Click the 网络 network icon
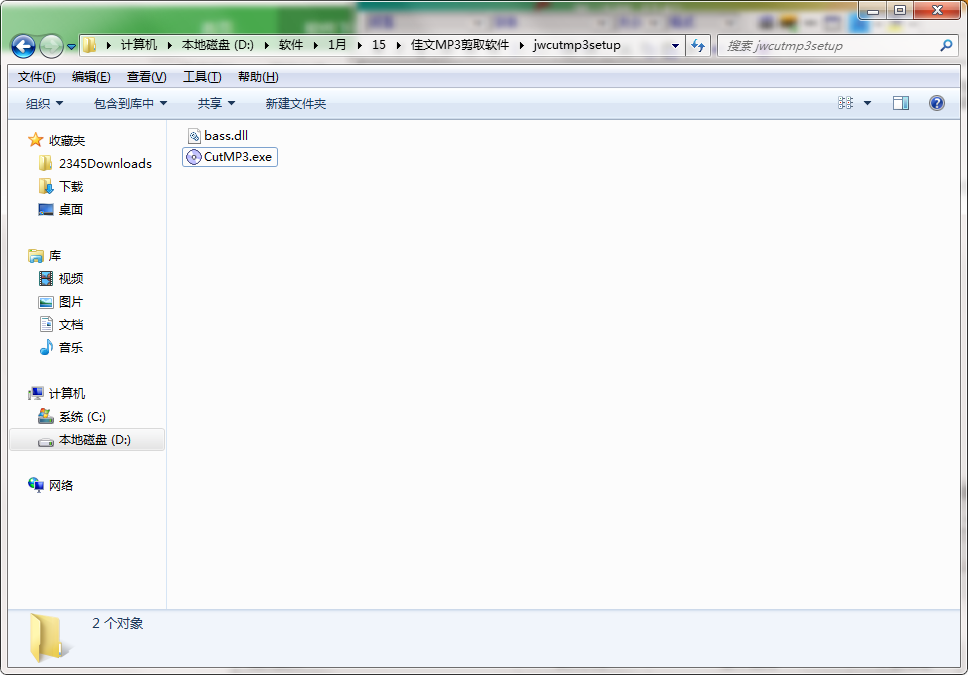The image size is (968, 675). point(36,485)
